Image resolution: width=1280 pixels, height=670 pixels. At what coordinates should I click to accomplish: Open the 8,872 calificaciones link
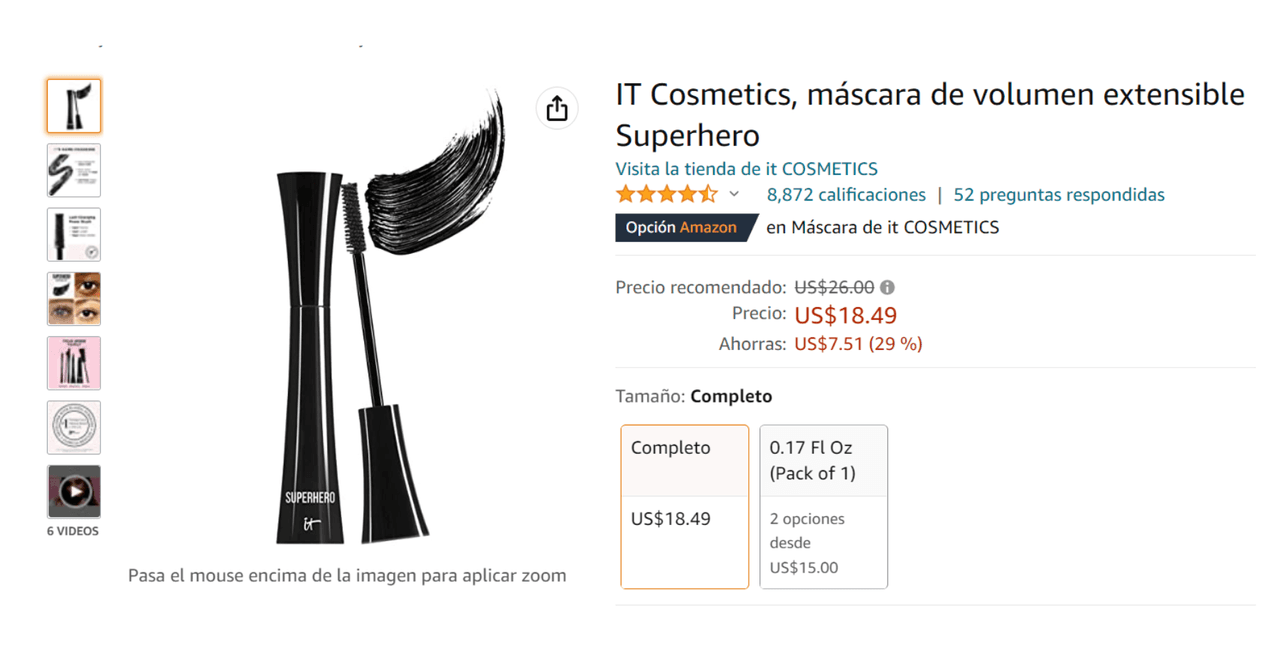[x=846, y=195]
